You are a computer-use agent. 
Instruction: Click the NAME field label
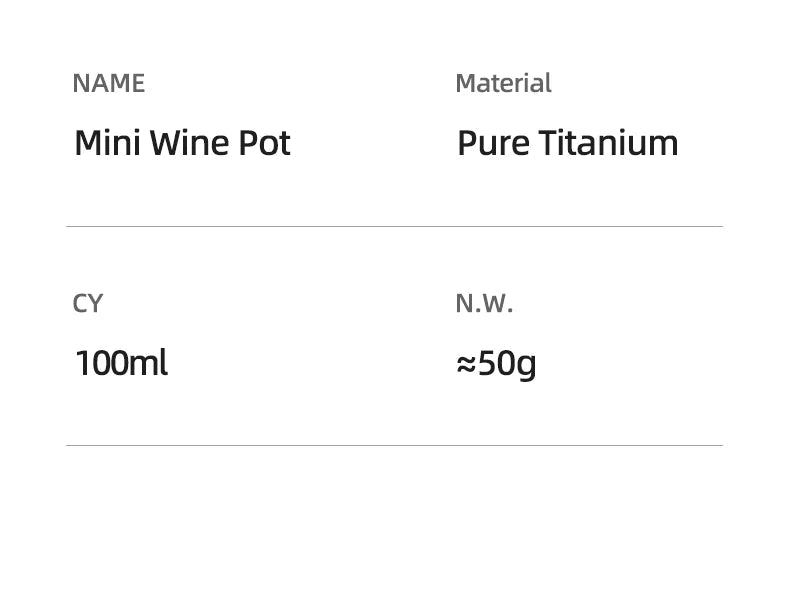[108, 83]
